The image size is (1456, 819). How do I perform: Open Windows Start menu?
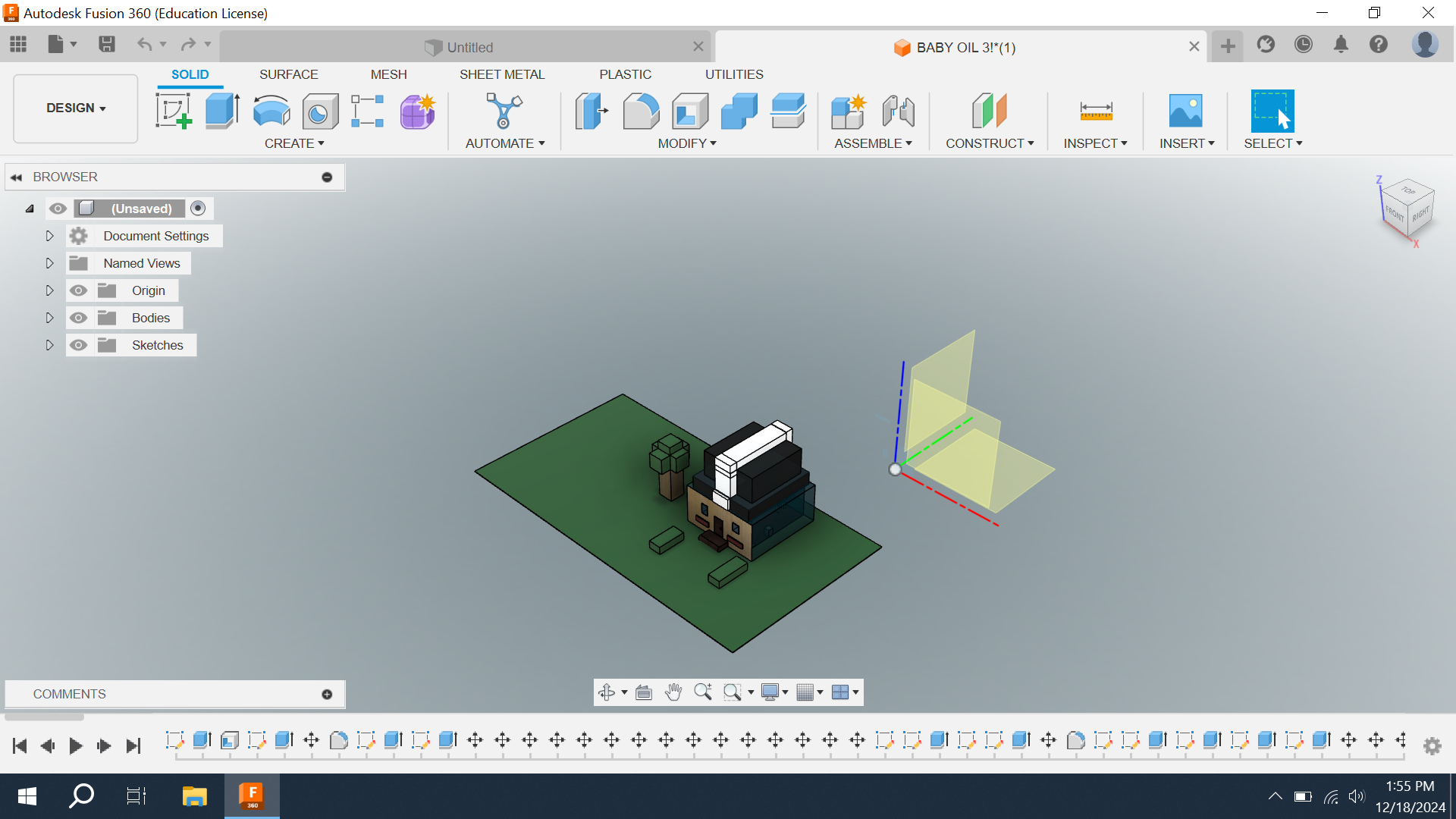pos(27,796)
